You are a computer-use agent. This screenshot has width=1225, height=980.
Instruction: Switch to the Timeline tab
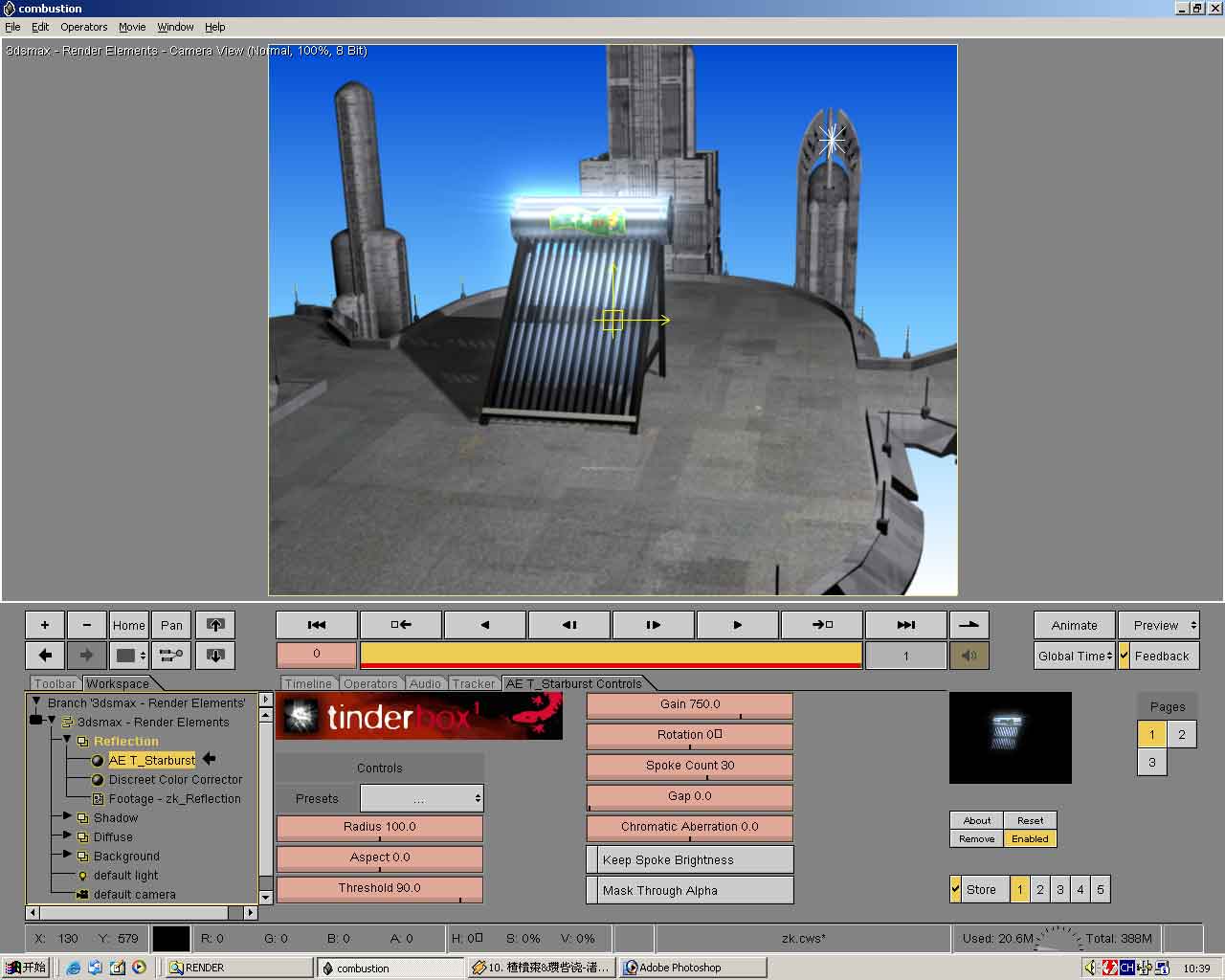308,683
